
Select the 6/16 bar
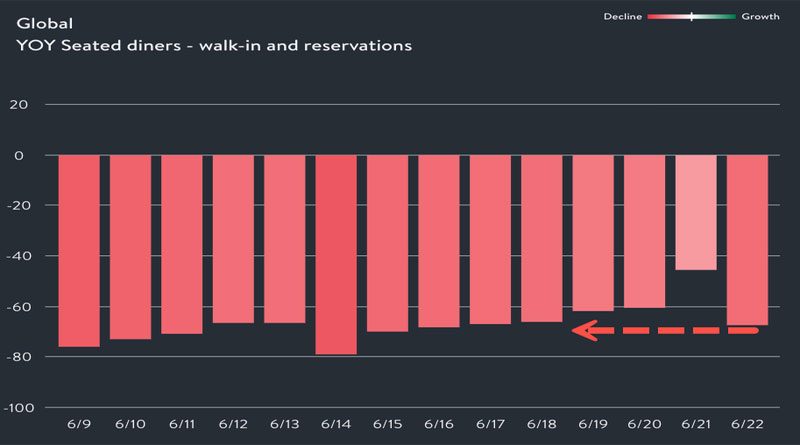tap(439, 241)
